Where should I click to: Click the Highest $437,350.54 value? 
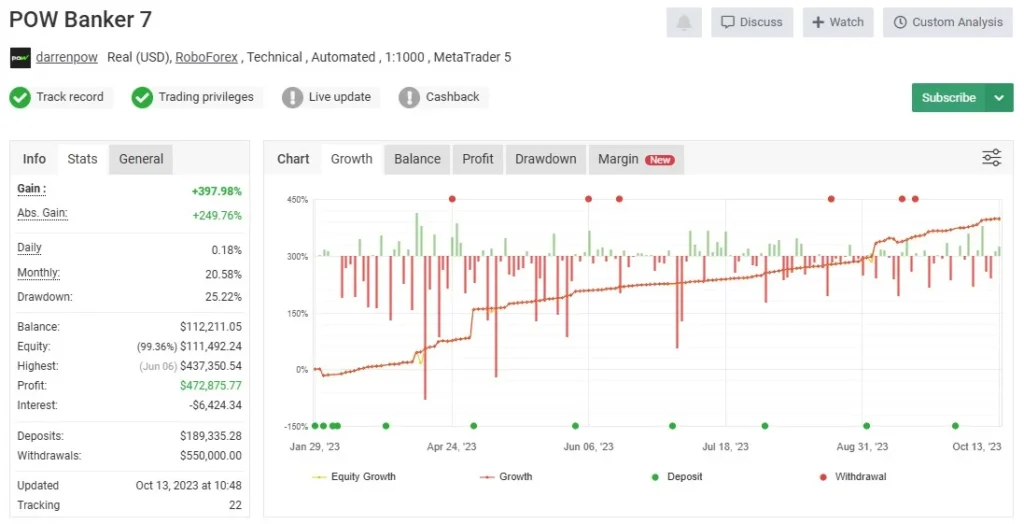click(x=210, y=366)
